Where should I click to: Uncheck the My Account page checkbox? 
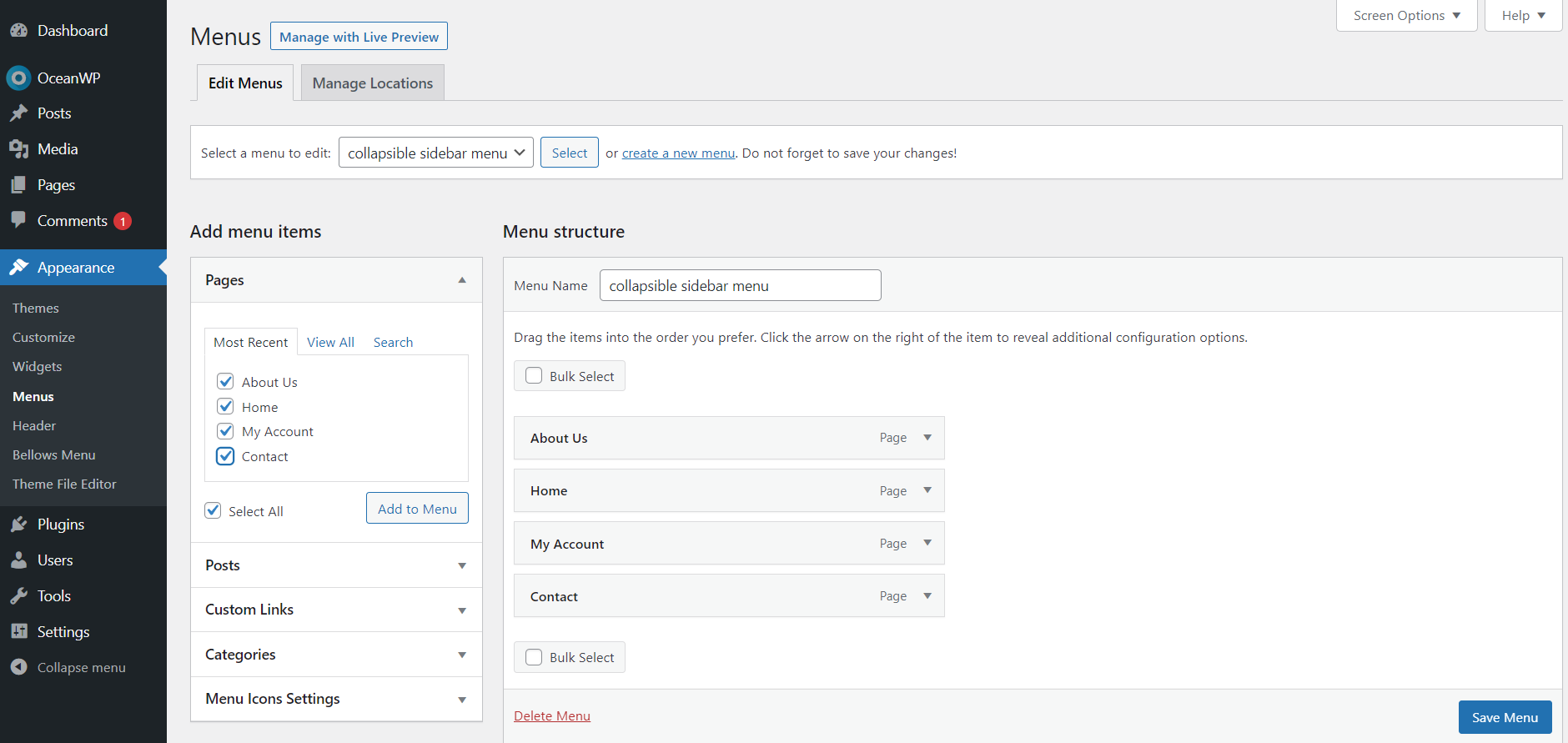click(x=225, y=431)
